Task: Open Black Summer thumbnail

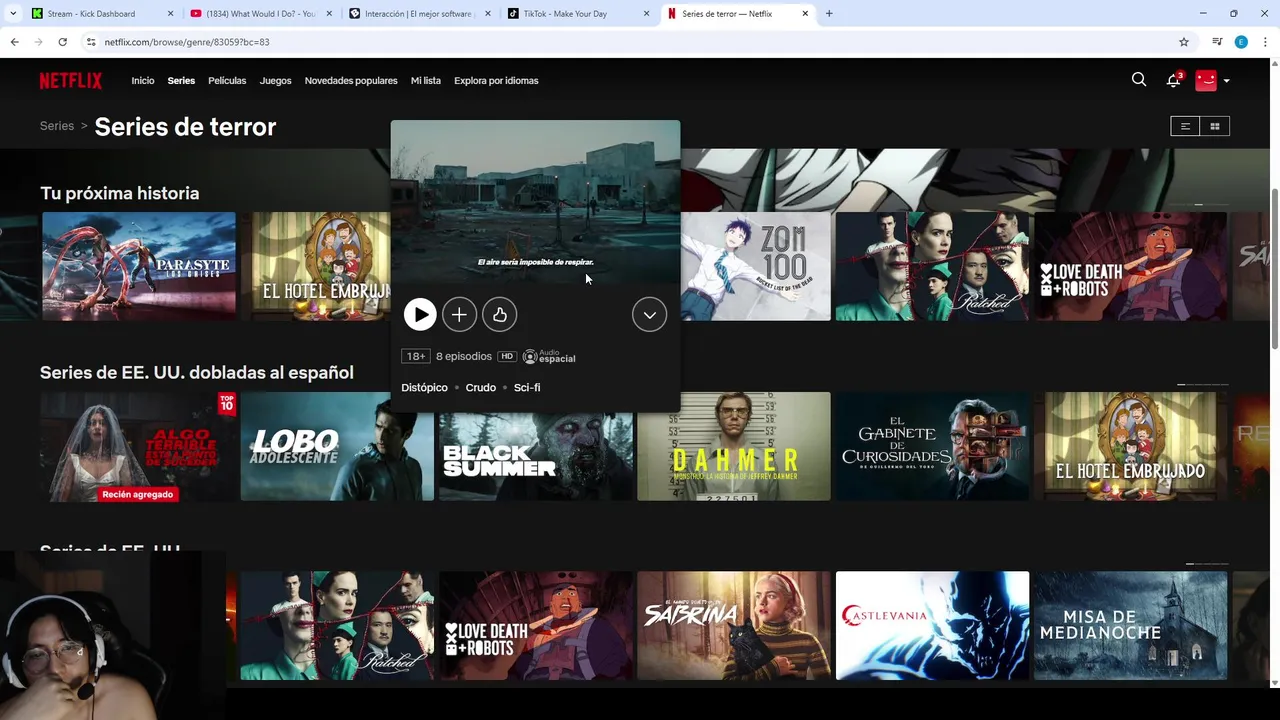Action: coord(536,456)
